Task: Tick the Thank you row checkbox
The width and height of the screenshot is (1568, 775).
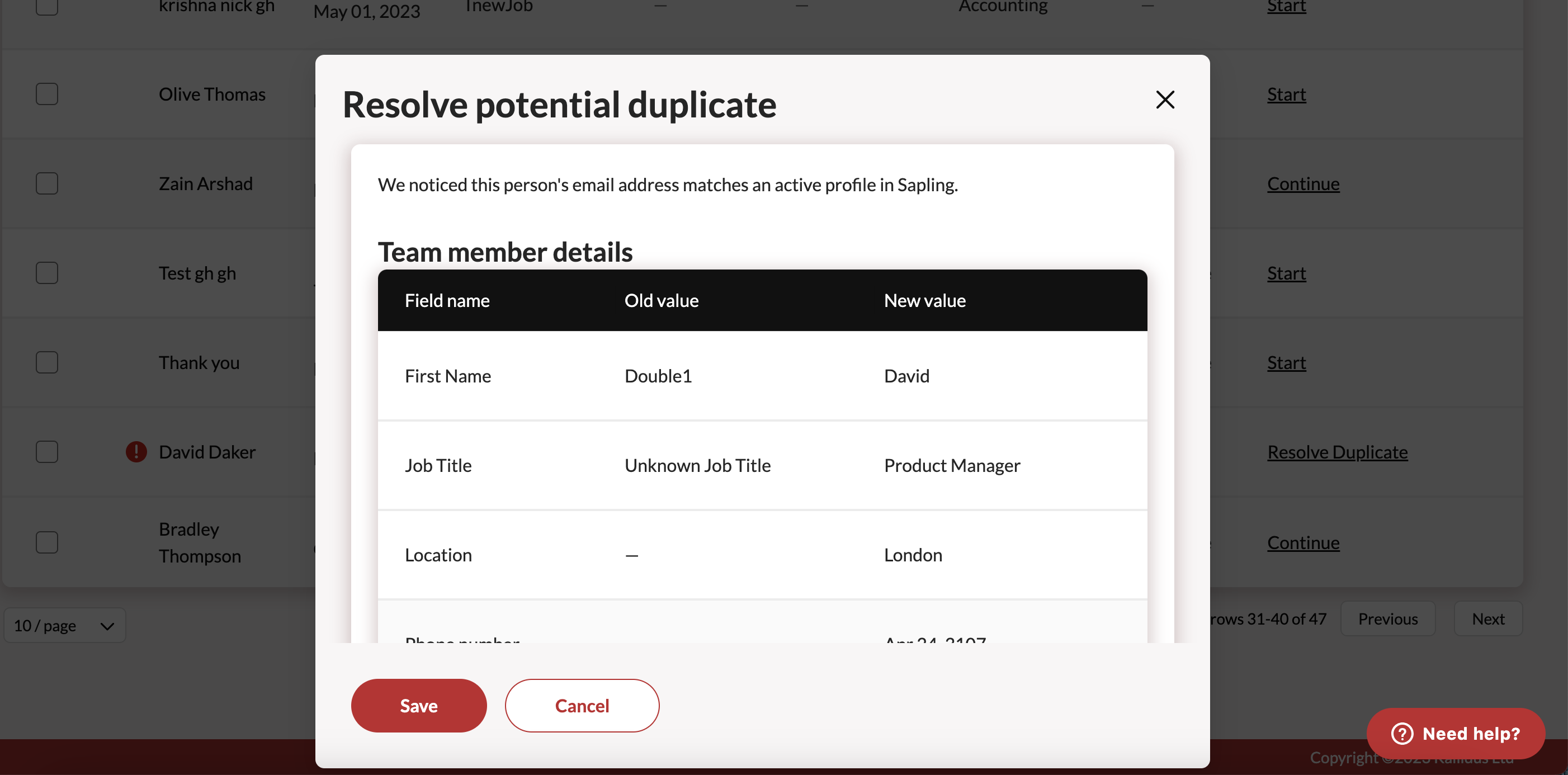Action: click(47, 362)
